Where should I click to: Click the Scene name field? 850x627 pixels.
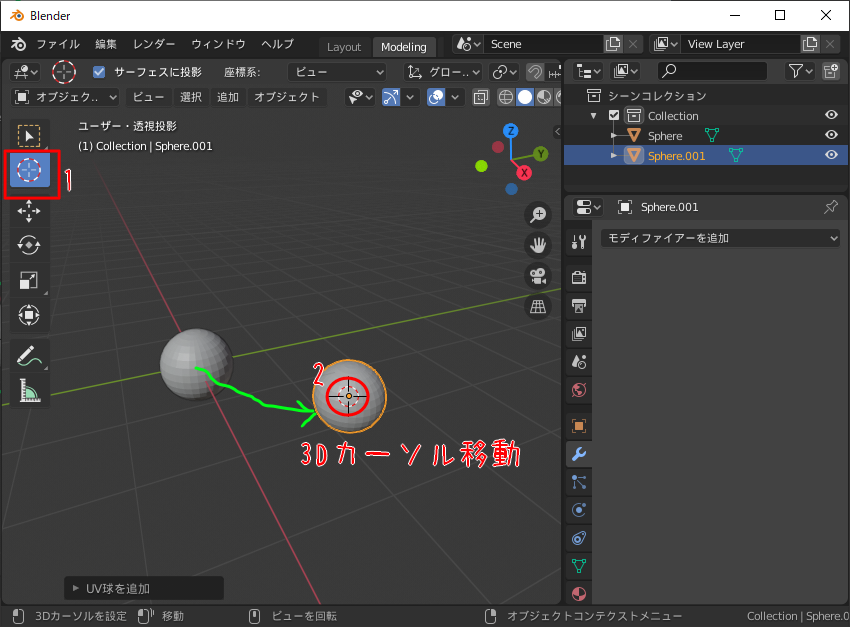(543, 44)
